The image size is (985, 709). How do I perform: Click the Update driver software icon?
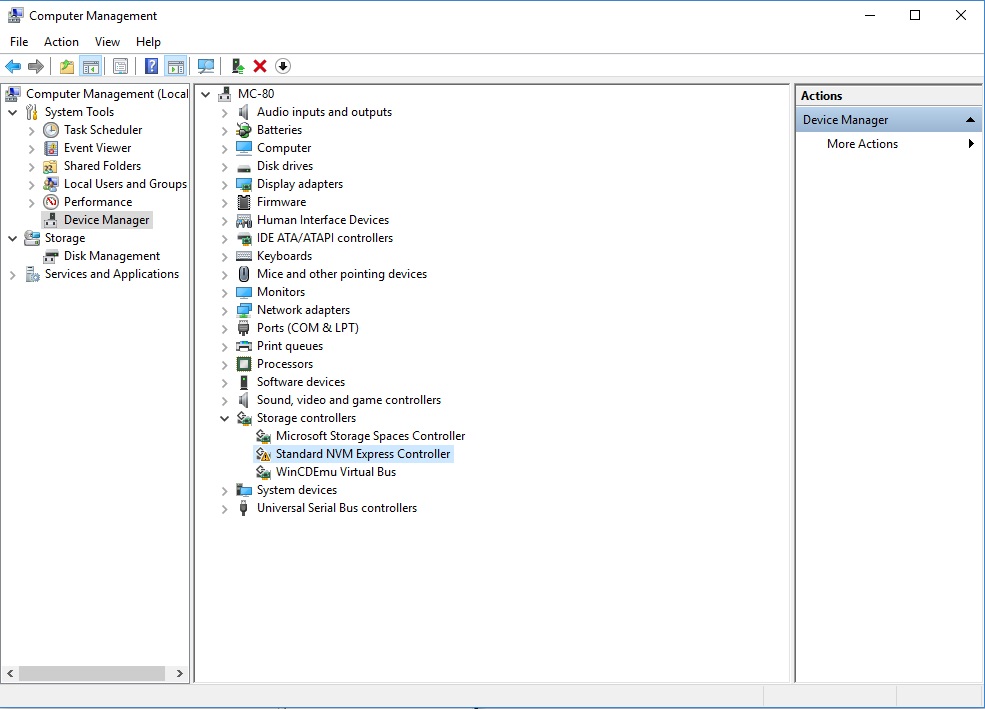click(237, 66)
